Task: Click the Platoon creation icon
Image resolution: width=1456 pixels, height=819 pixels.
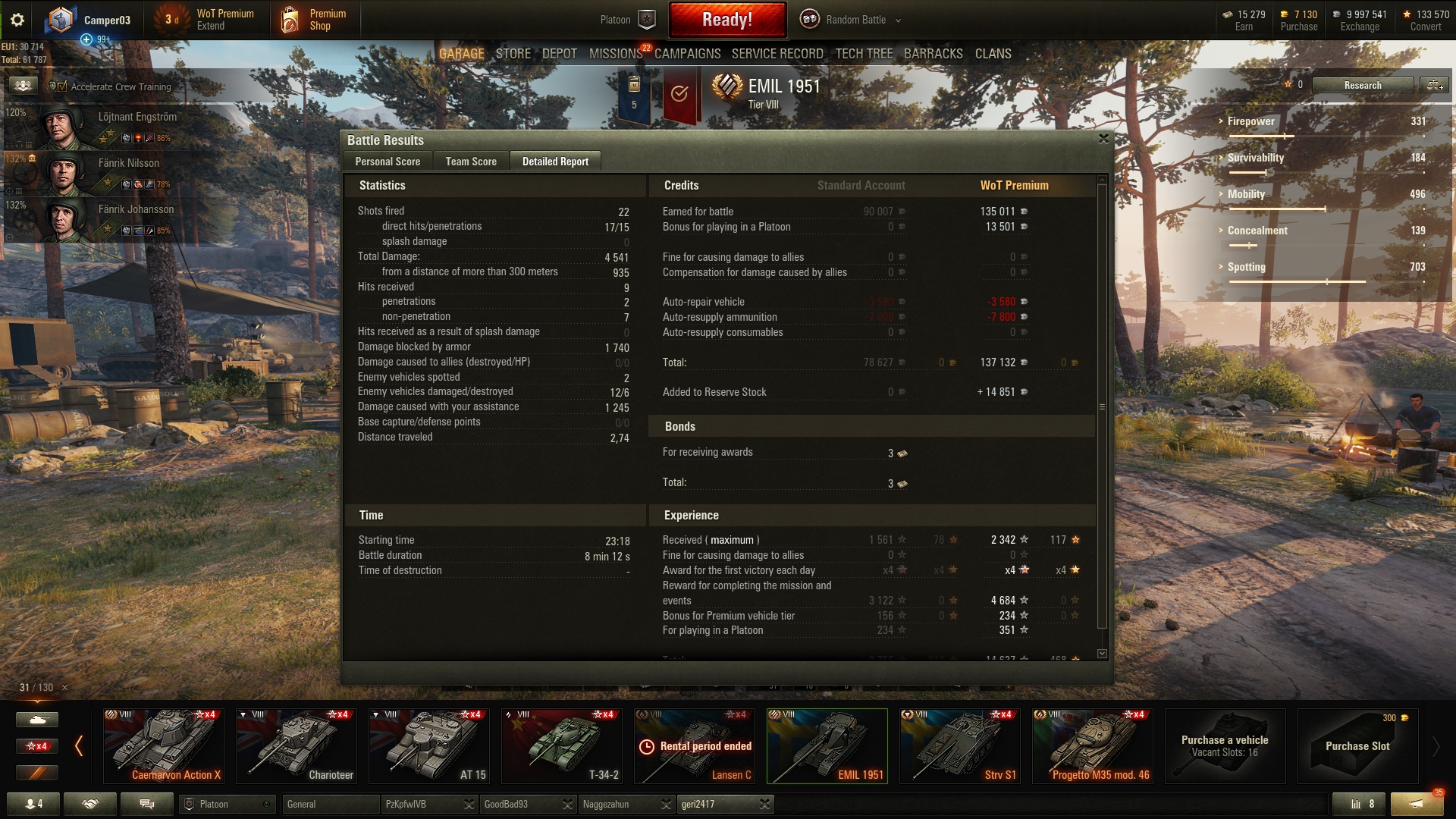Action: point(647,20)
